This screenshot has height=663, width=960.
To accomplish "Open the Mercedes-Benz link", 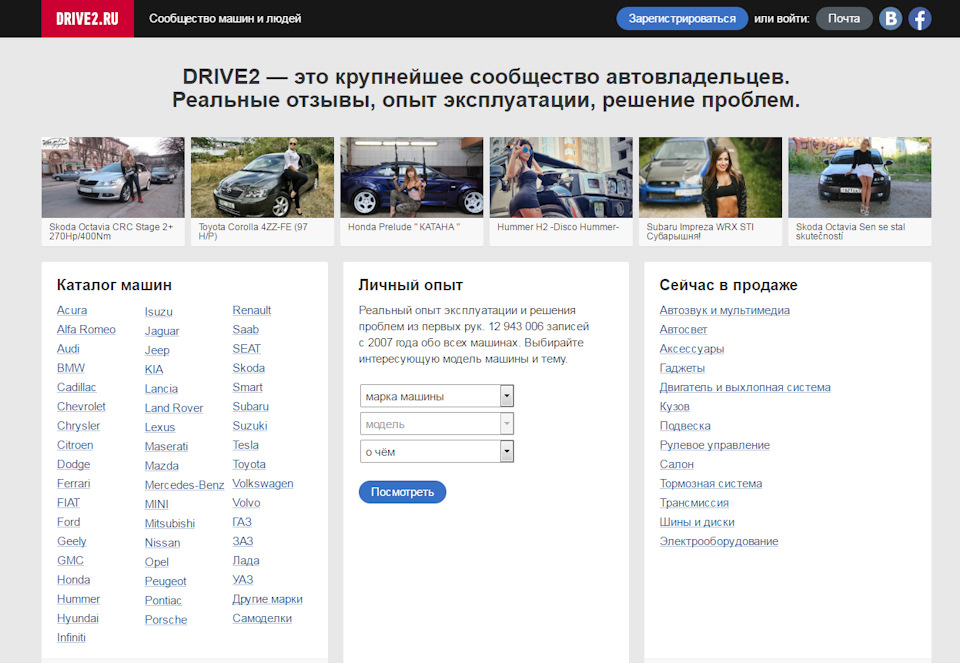I will click(184, 485).
